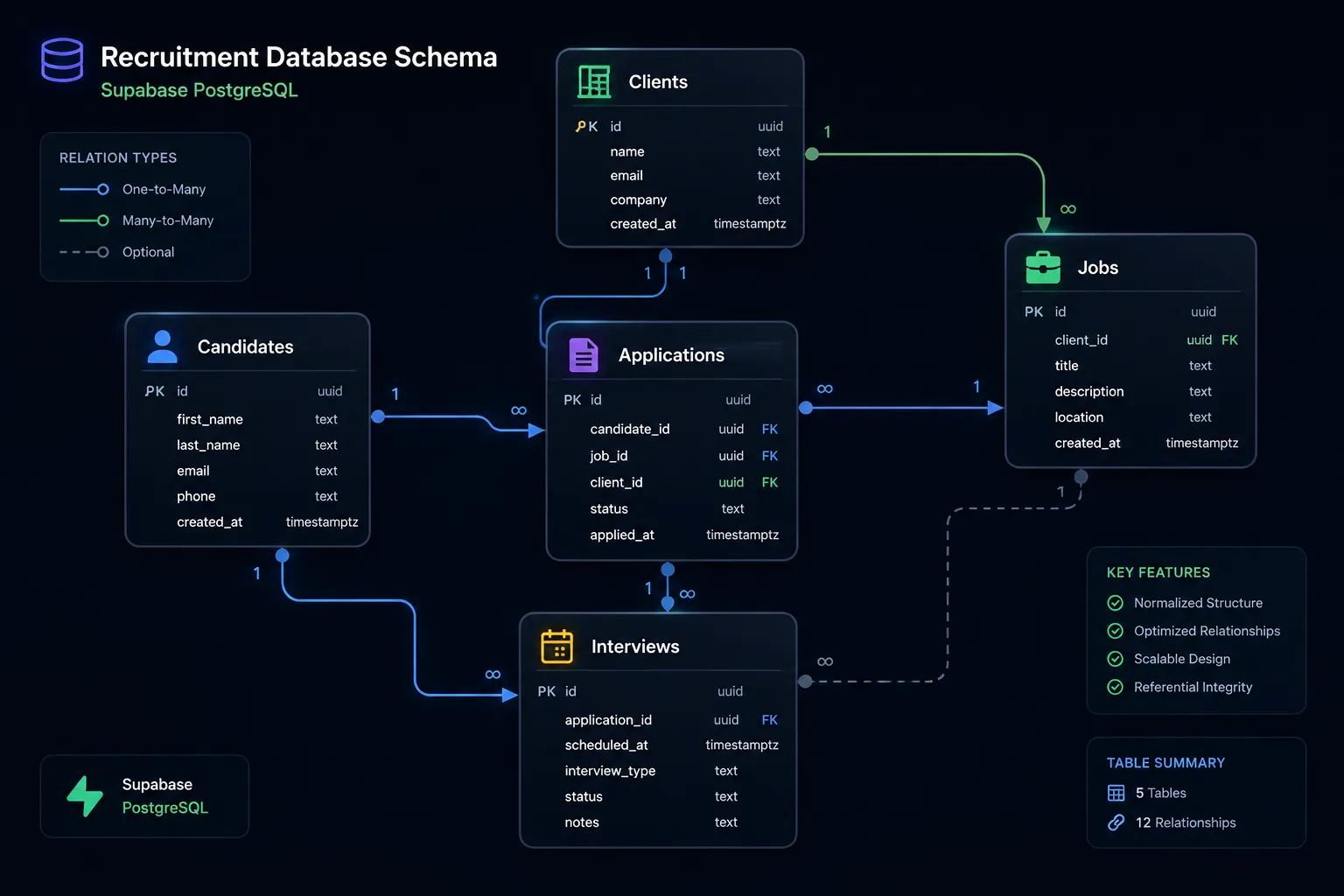Click the job_id field in Applications
Screen dimensions: 1344x896
(609, 456)
